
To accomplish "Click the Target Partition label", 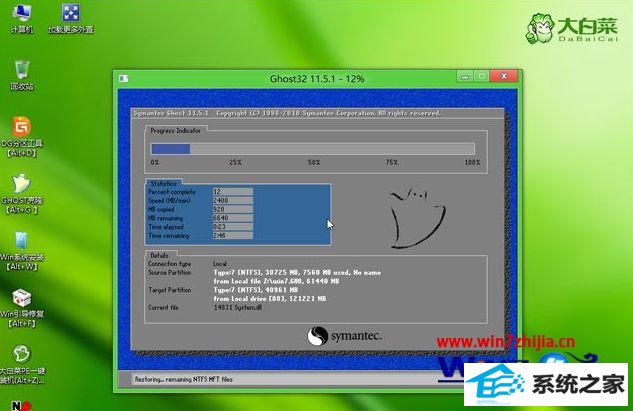I will (170, 290).
